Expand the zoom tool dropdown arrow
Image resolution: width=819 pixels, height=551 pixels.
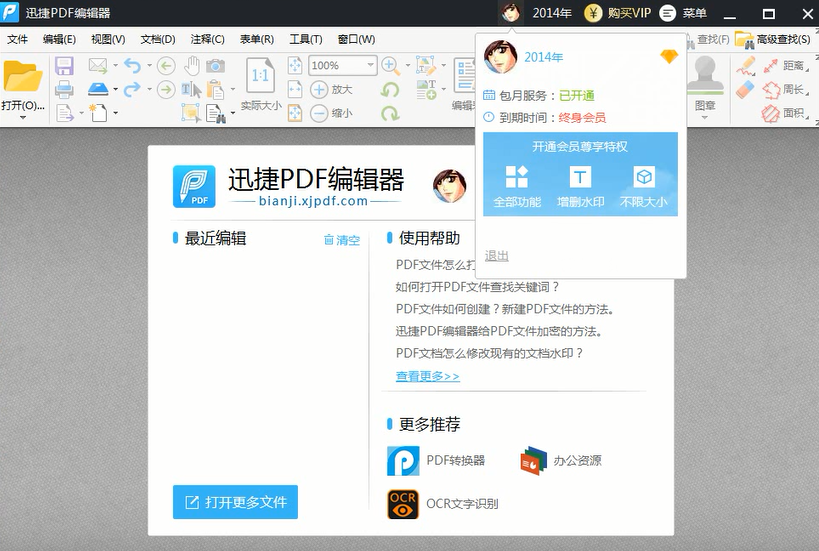click(x=407, y=66)
